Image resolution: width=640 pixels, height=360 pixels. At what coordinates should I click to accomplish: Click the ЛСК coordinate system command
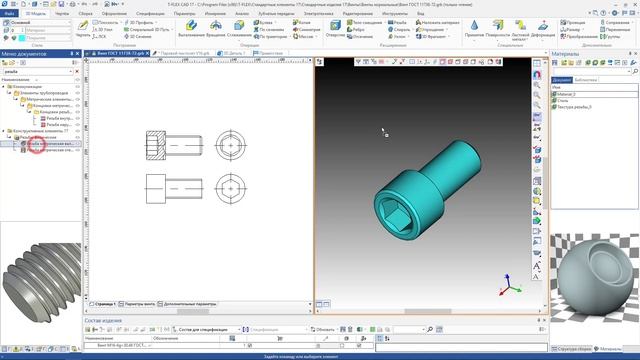pos(99,36)
